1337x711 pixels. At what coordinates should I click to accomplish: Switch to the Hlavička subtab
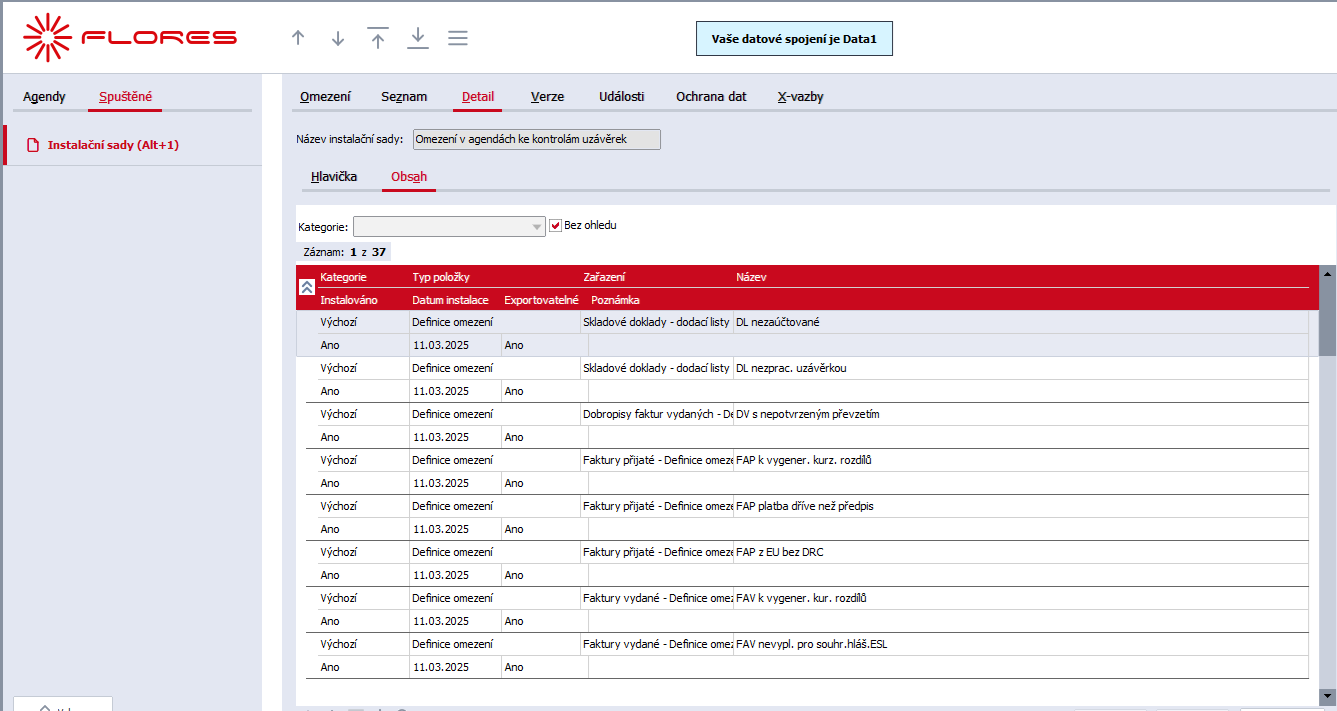point(334,177)
